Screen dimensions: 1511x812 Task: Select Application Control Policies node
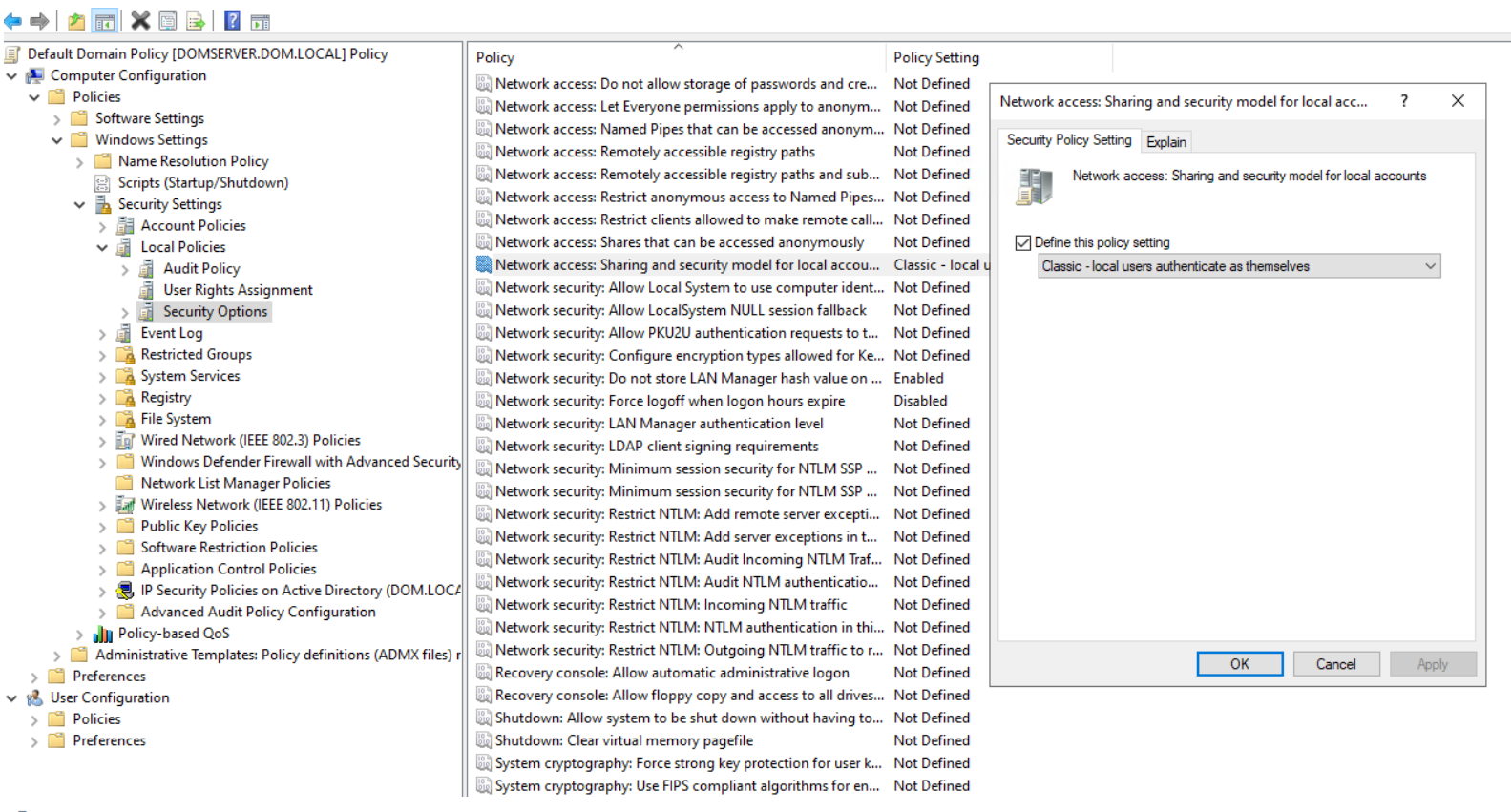228,569
